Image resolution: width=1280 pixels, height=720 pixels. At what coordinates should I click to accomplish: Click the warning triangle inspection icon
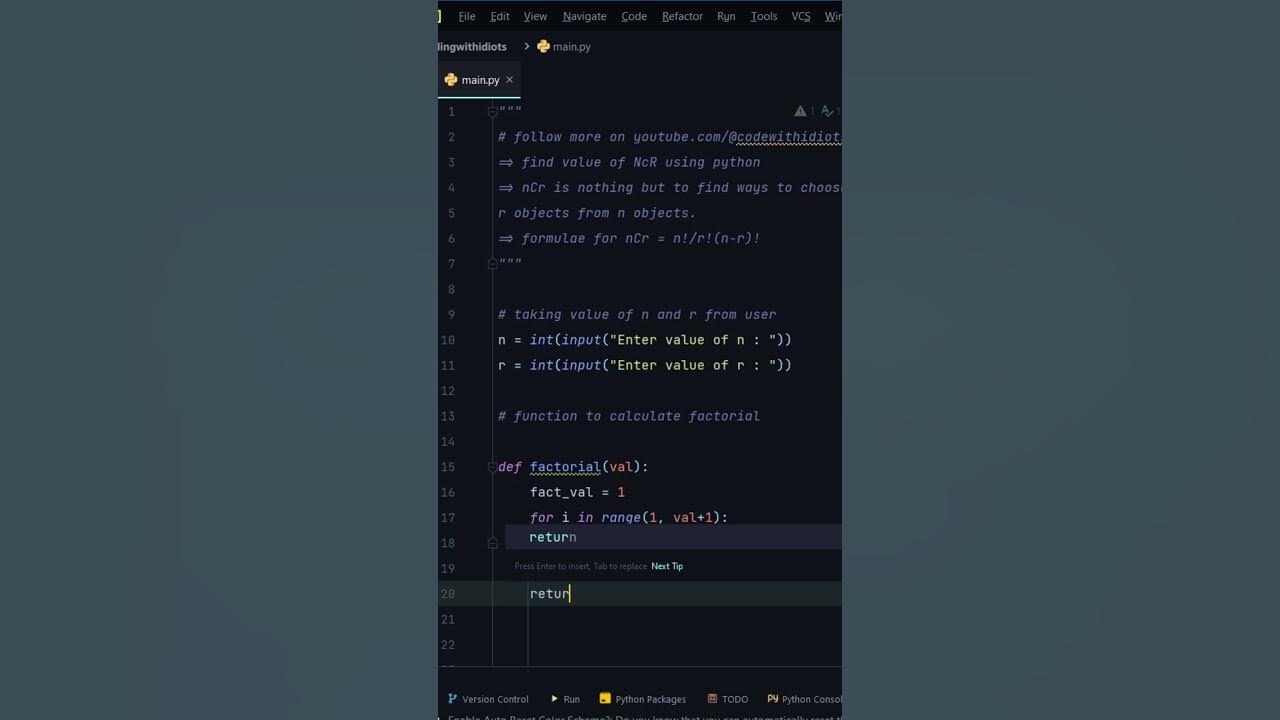point(800,111)
